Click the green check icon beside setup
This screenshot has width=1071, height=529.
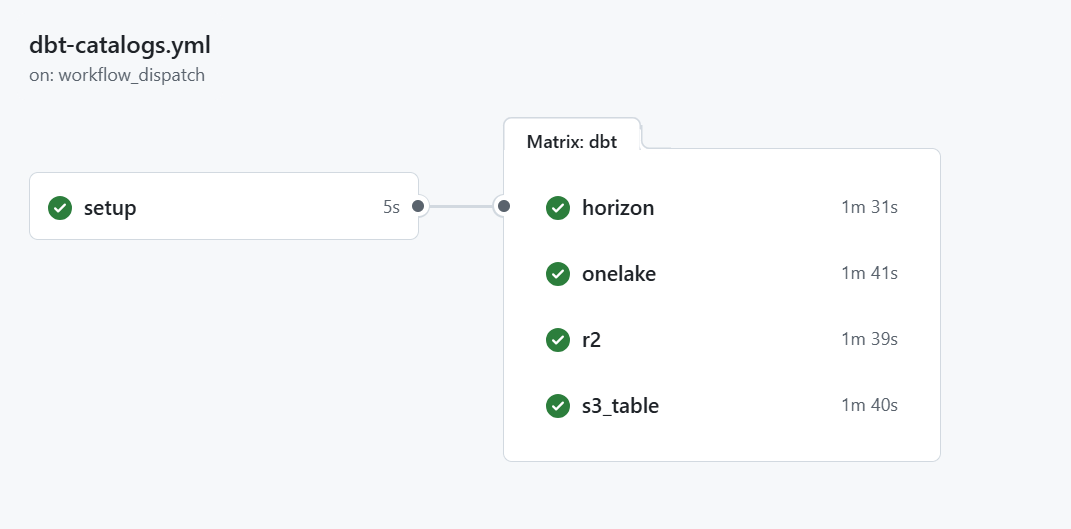(60, 208)
